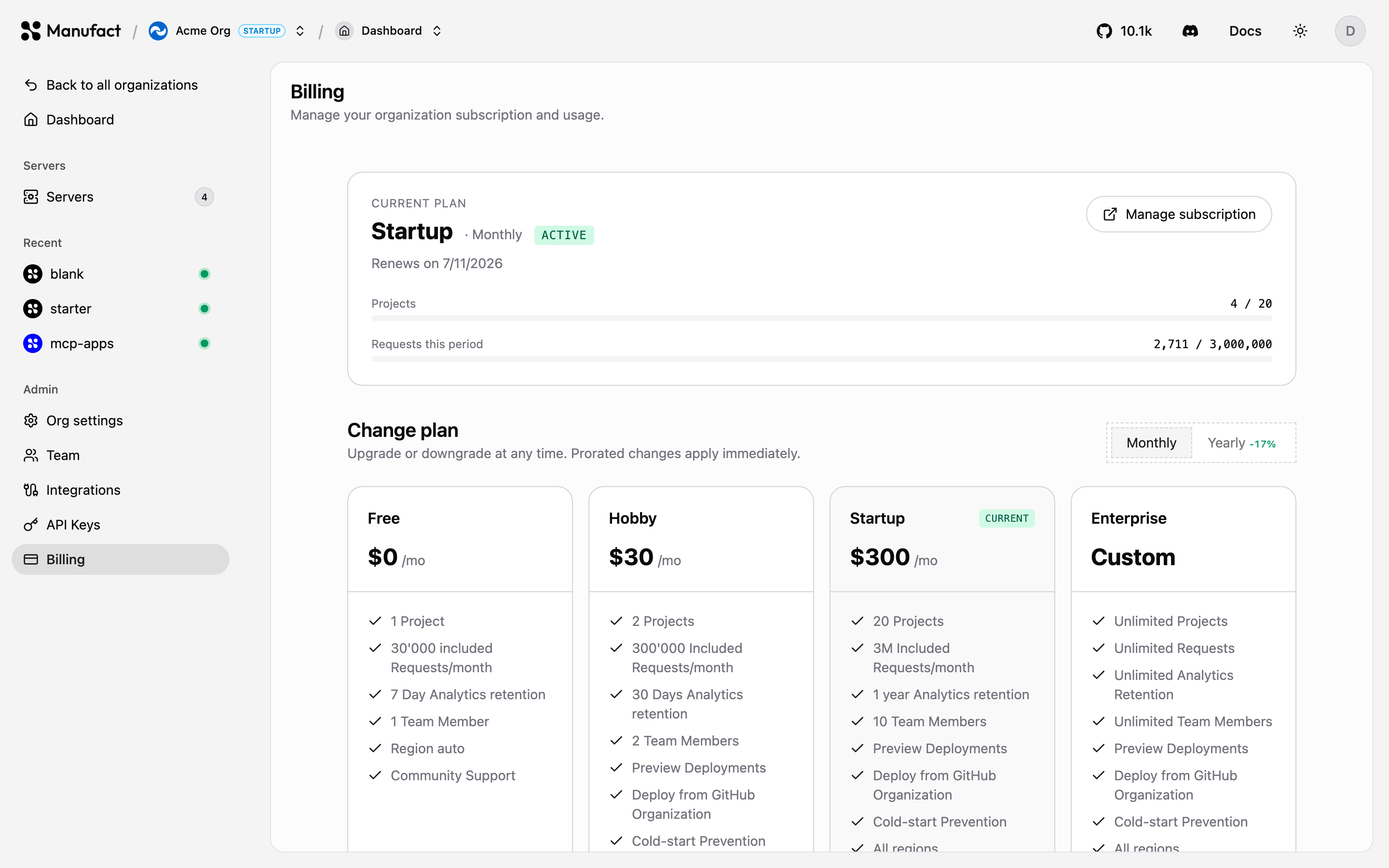This screenshot has height=868, width=1389.
Task: Open recent project starter
Action: 121,309
